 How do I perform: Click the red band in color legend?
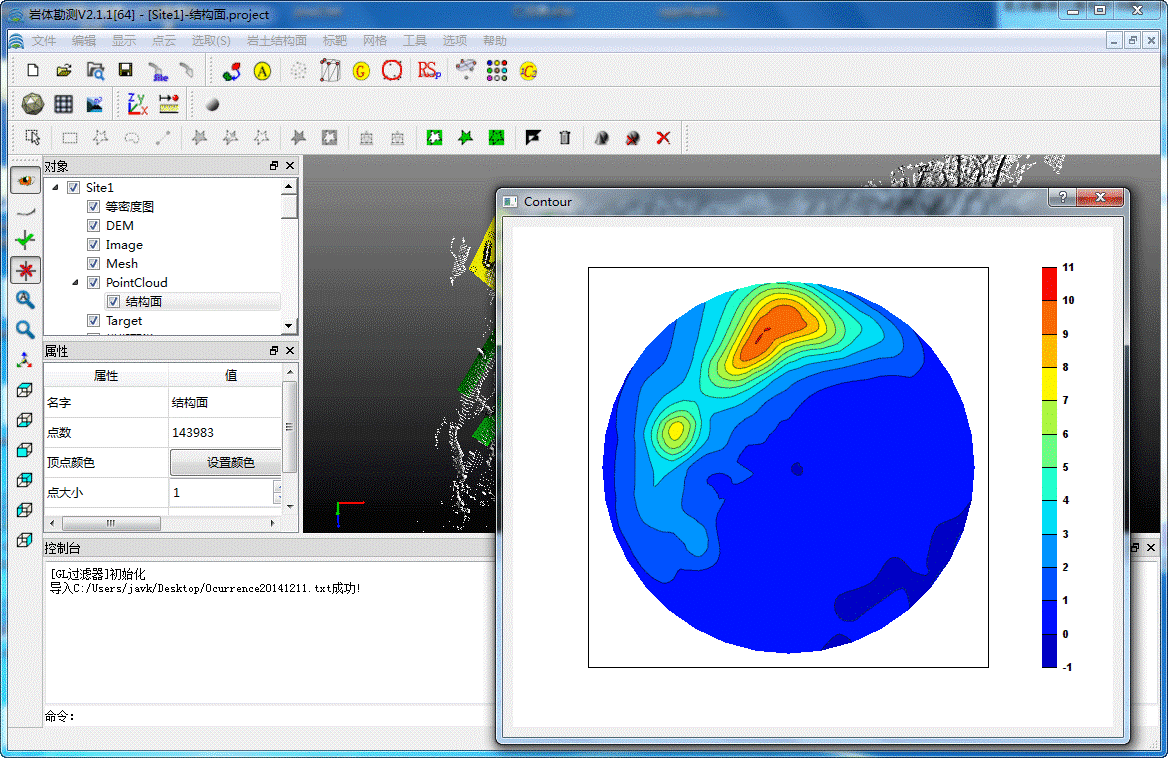(x=1049, y=284)
